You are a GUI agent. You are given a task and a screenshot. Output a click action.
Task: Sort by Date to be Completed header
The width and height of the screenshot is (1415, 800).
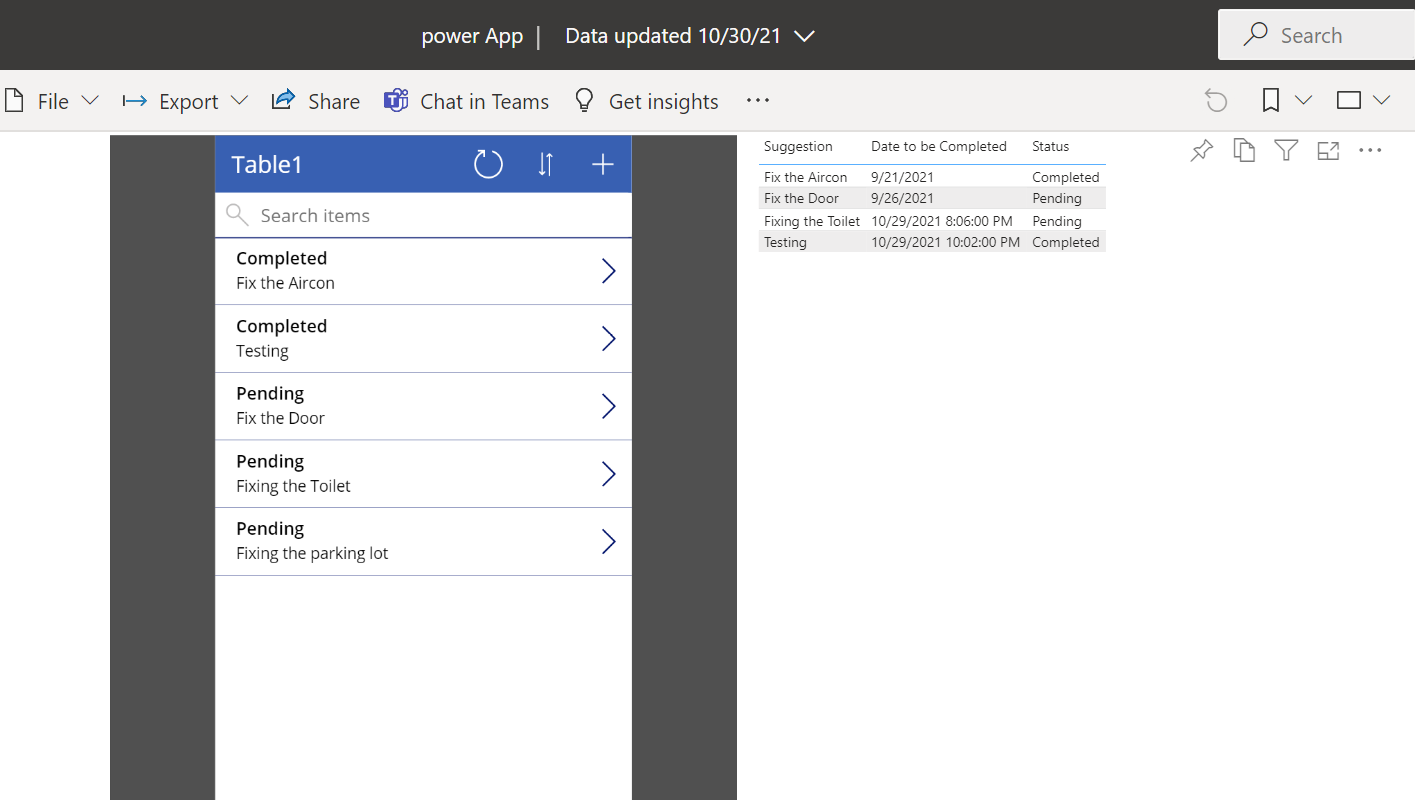coord(939,146)
